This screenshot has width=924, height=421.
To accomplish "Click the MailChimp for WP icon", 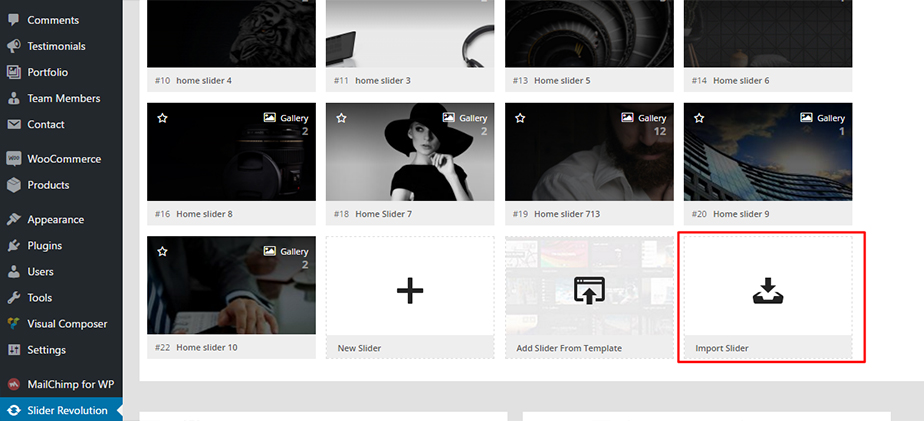I will click(14, 383).
